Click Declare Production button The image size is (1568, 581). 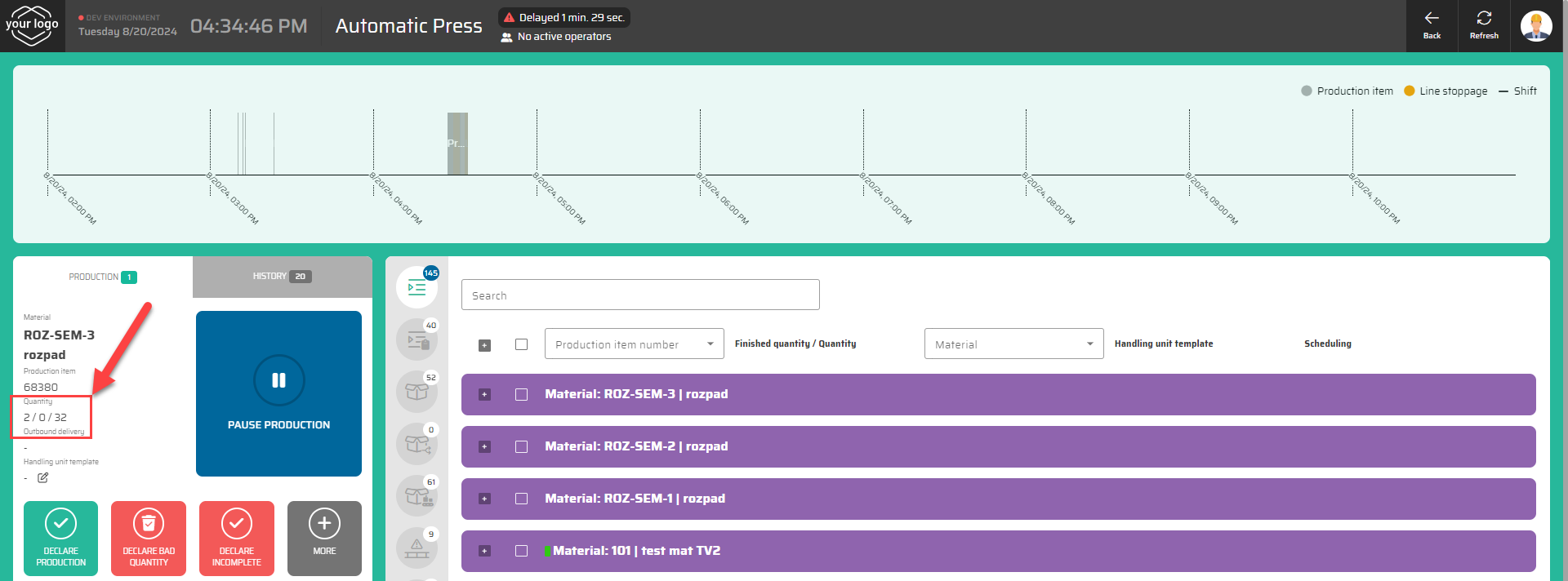click(60, 539)
